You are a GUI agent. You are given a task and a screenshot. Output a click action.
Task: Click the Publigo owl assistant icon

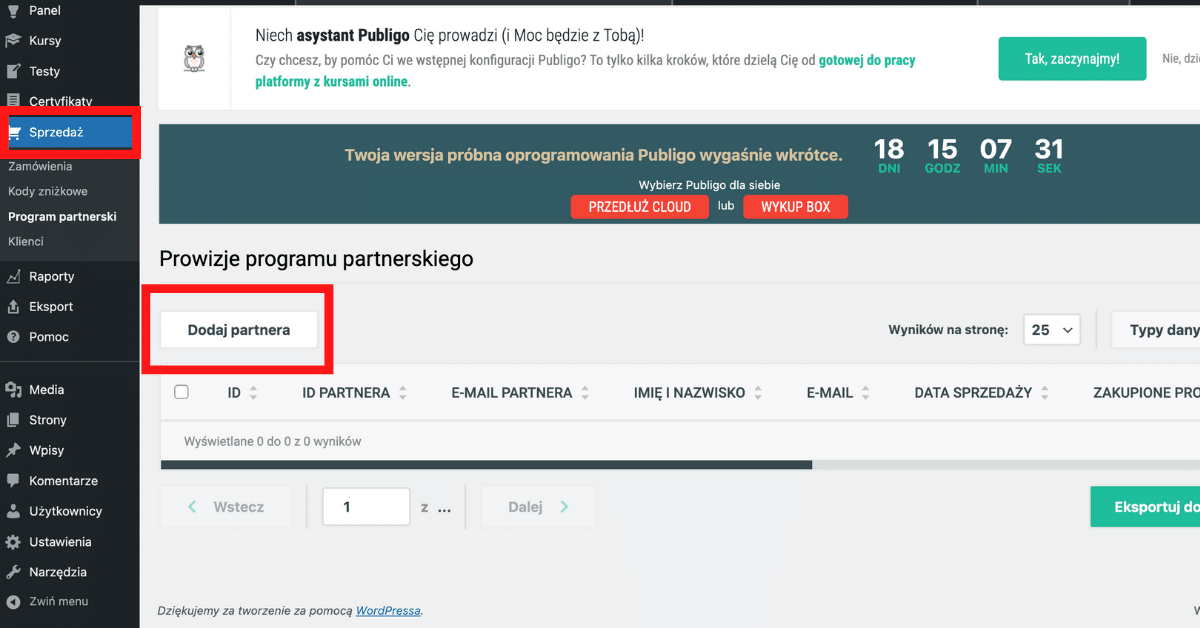194,59
